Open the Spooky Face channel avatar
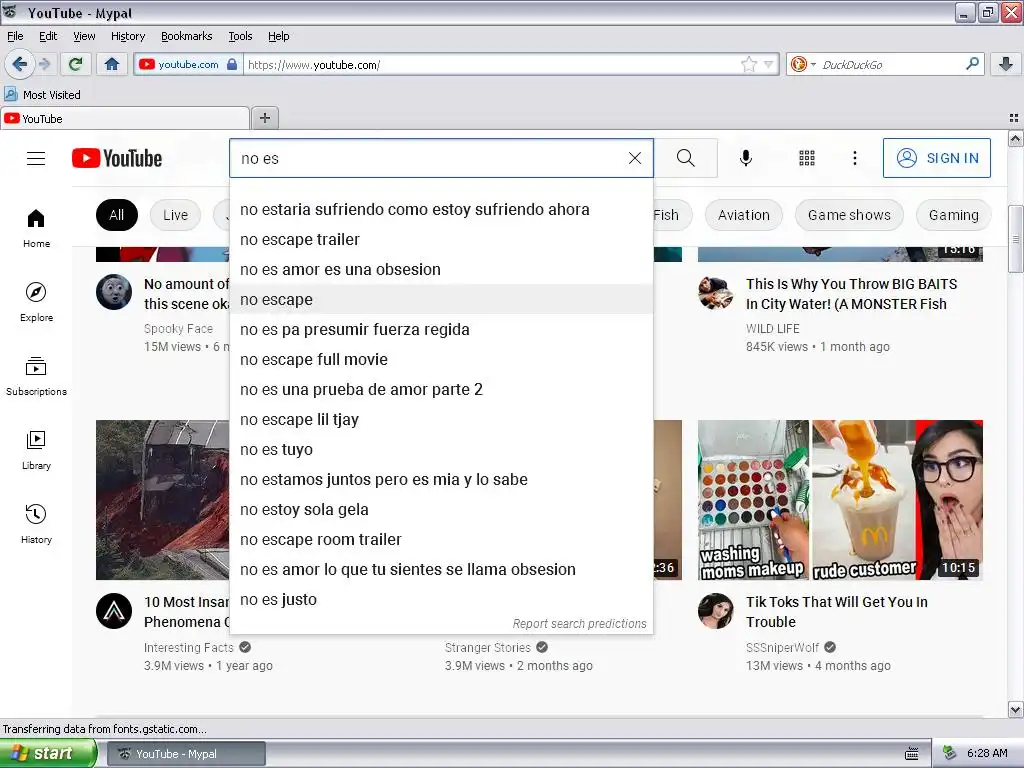Image resolution: width=1024 pixels, height=768 pixels. [114, 292]
